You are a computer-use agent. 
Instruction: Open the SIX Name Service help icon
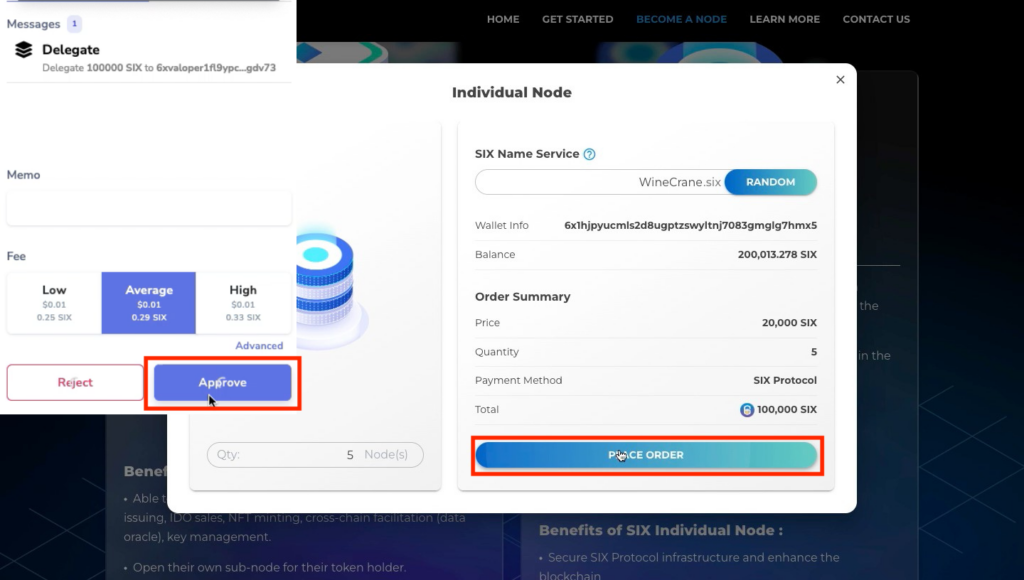587,154
